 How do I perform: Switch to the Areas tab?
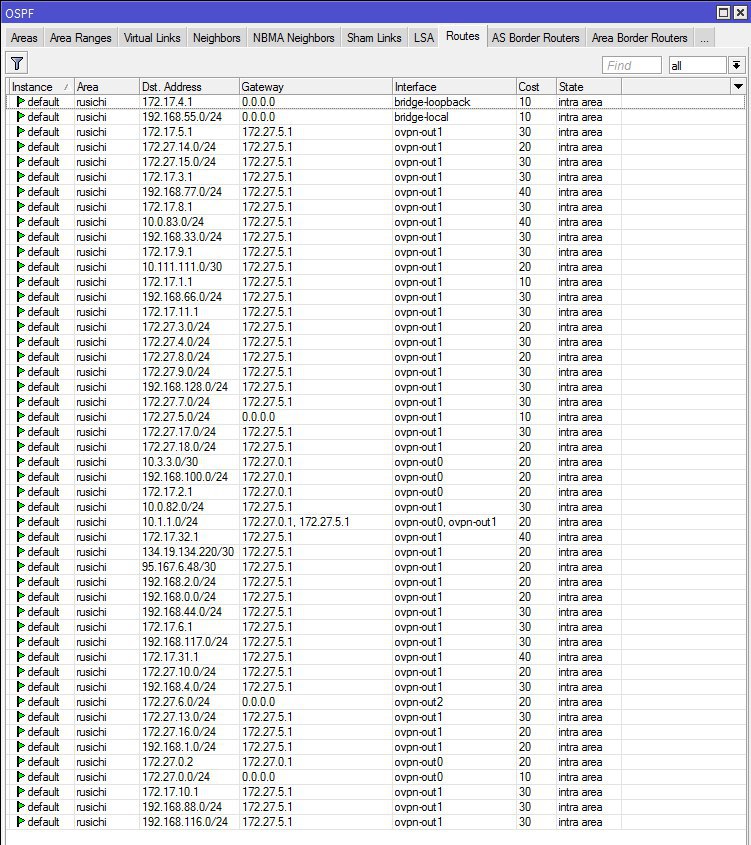pos(24,38)
